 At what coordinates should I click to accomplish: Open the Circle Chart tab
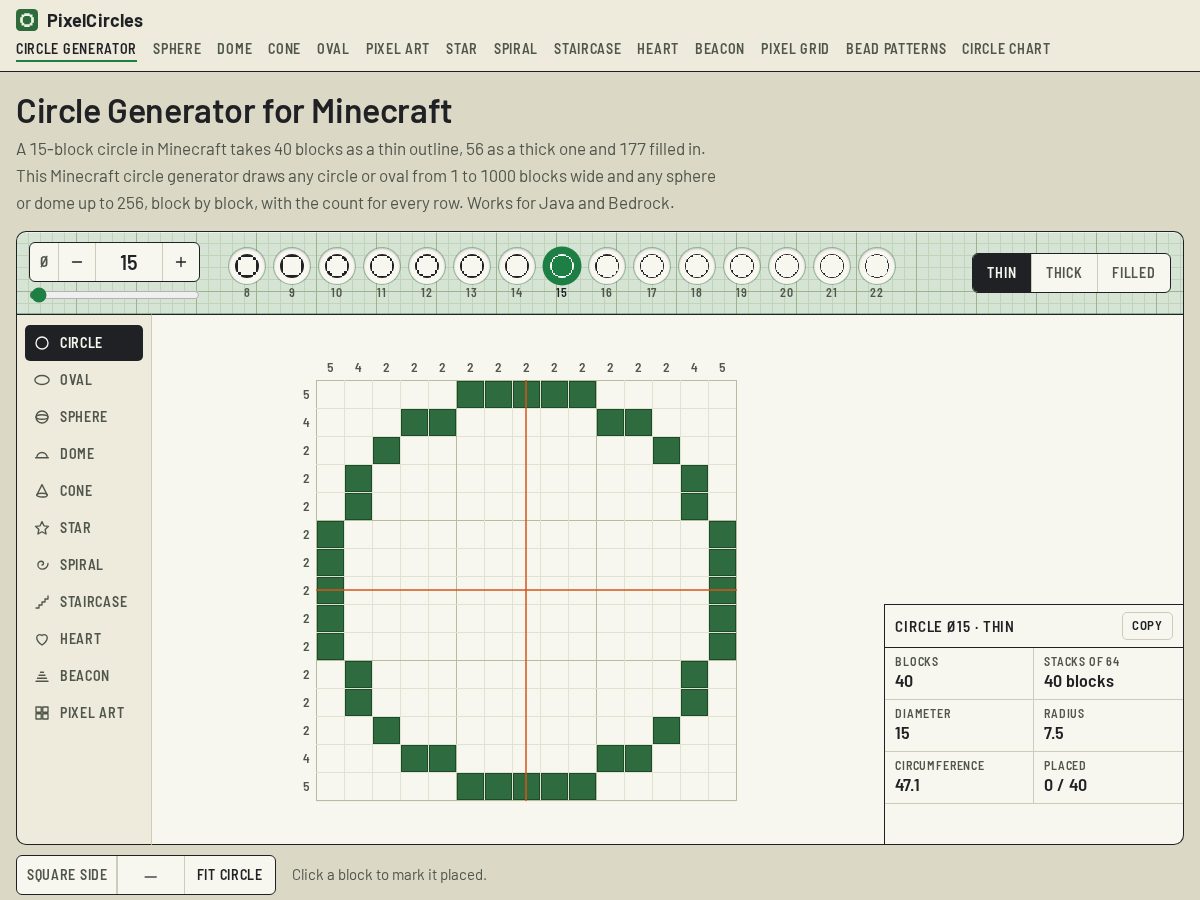pyautogui.click(x=1006, y=49)
